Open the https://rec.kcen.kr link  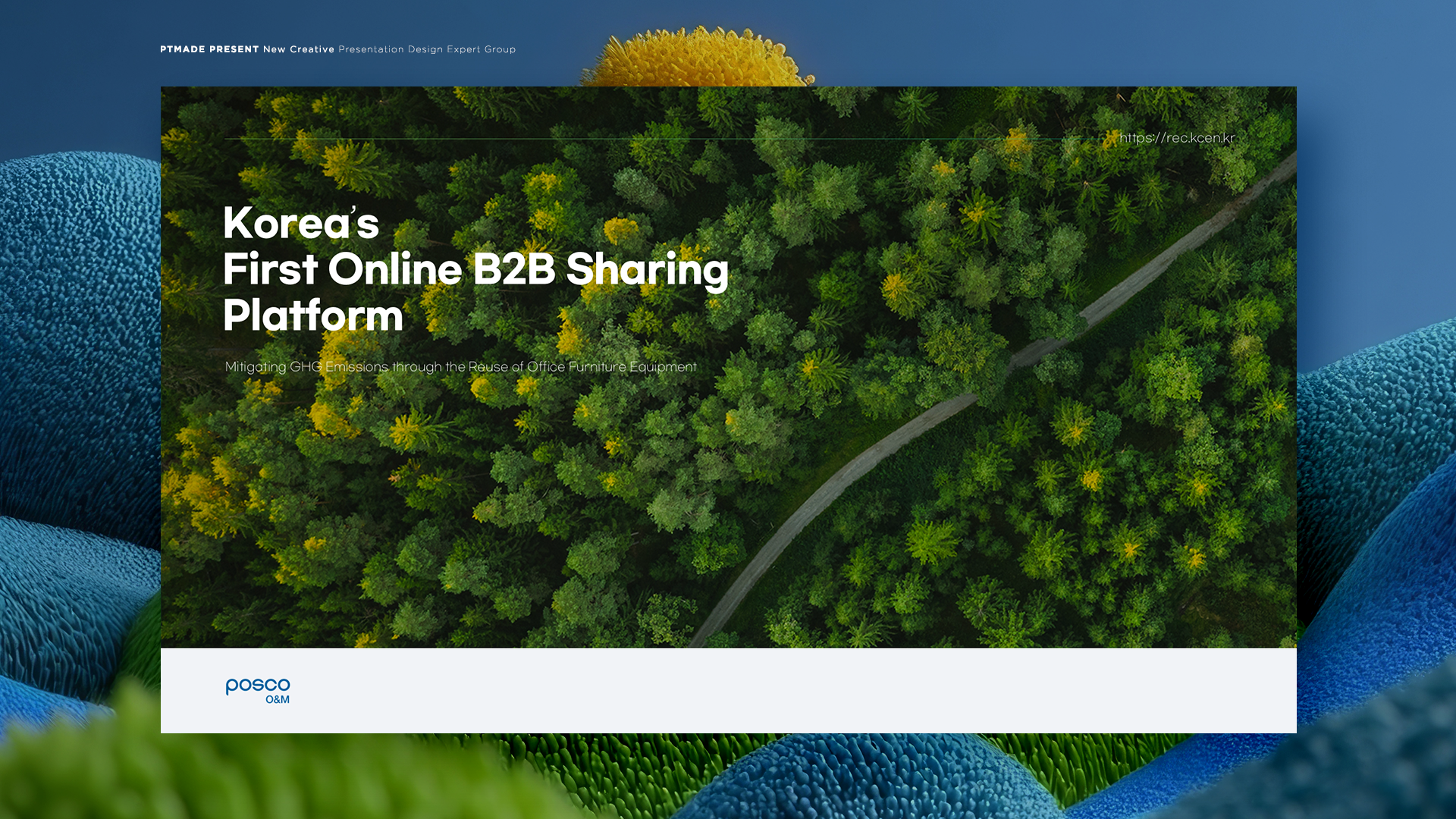1176,137
